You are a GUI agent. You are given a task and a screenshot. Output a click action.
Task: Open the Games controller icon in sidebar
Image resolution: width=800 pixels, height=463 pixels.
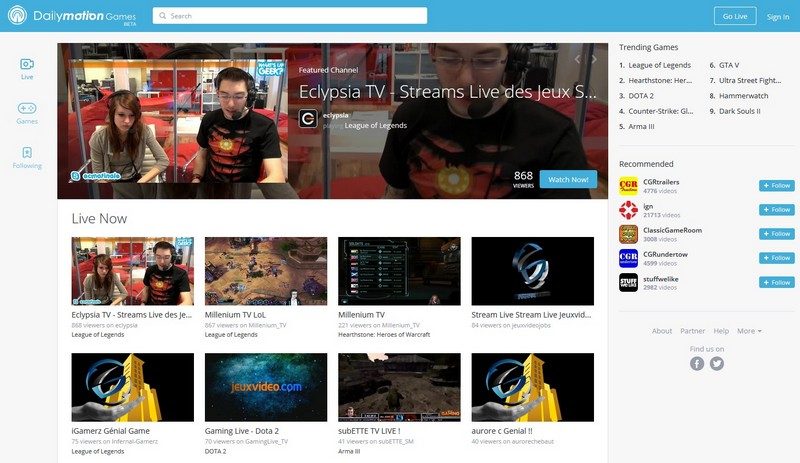coord(27,109)
